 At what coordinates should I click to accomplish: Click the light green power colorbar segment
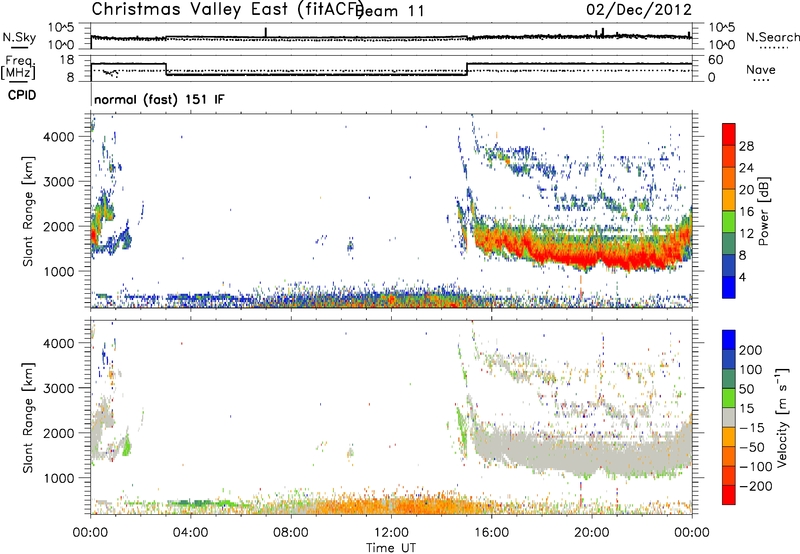point(729,222)
